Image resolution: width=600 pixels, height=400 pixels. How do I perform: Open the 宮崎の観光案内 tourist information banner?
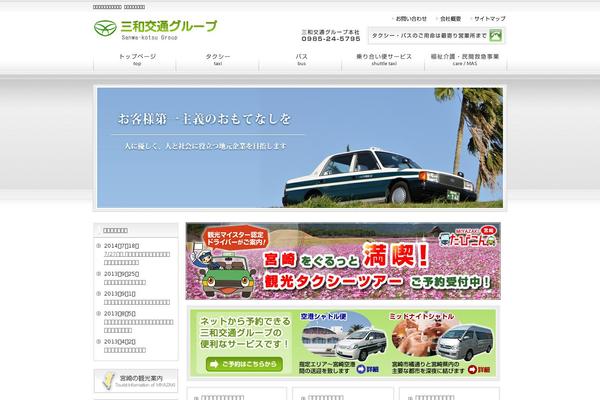click(136, 381)
